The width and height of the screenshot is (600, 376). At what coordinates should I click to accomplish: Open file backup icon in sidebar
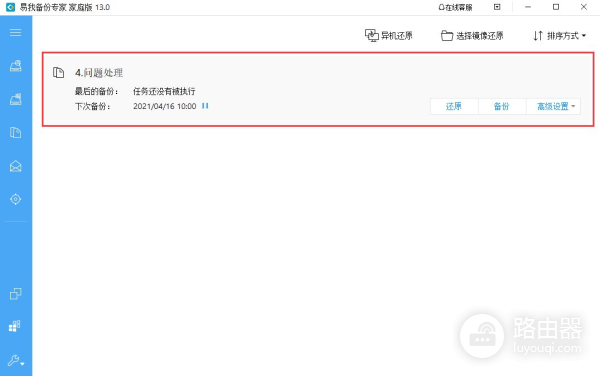16,132
